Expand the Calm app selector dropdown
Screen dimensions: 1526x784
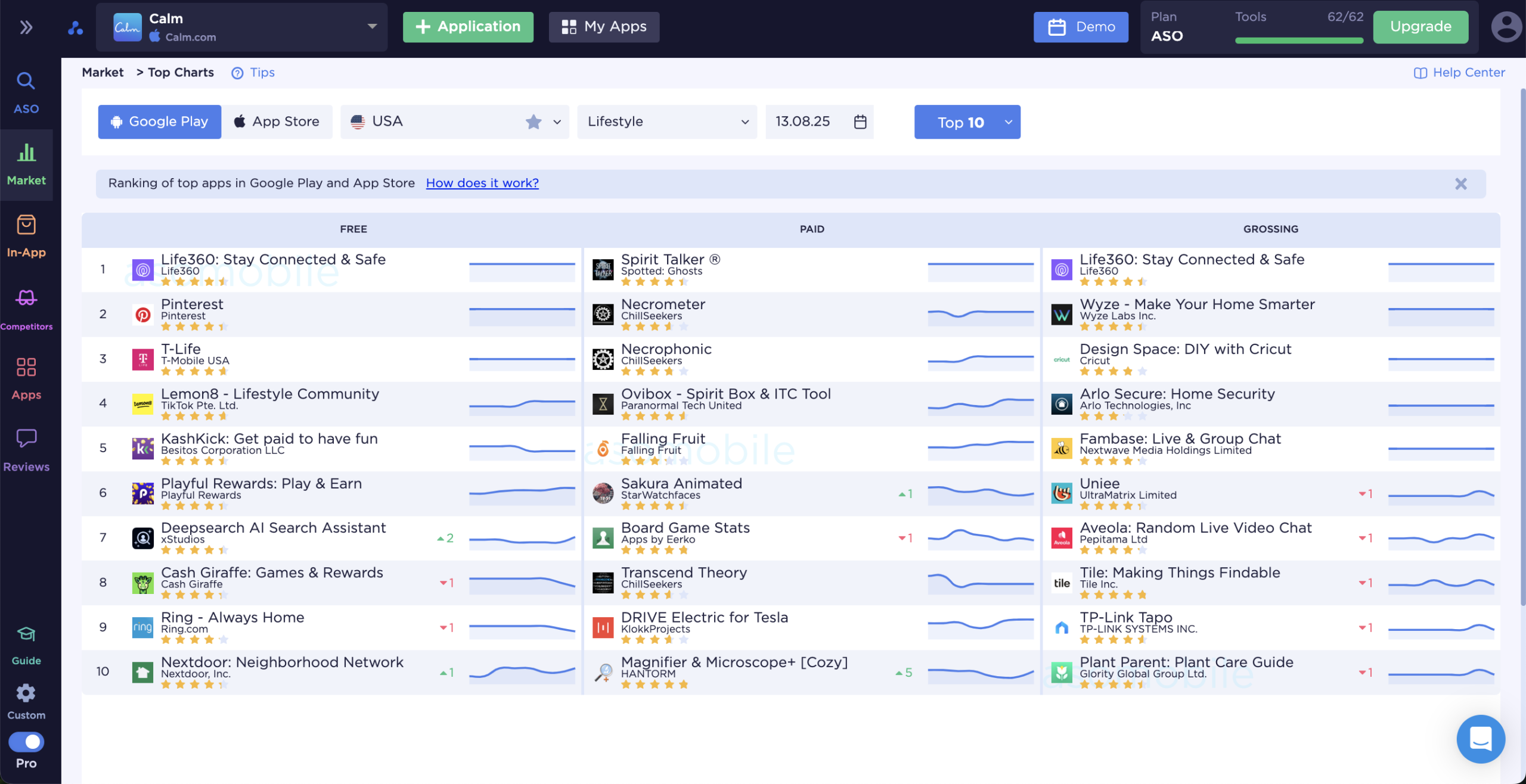[372, 26]
